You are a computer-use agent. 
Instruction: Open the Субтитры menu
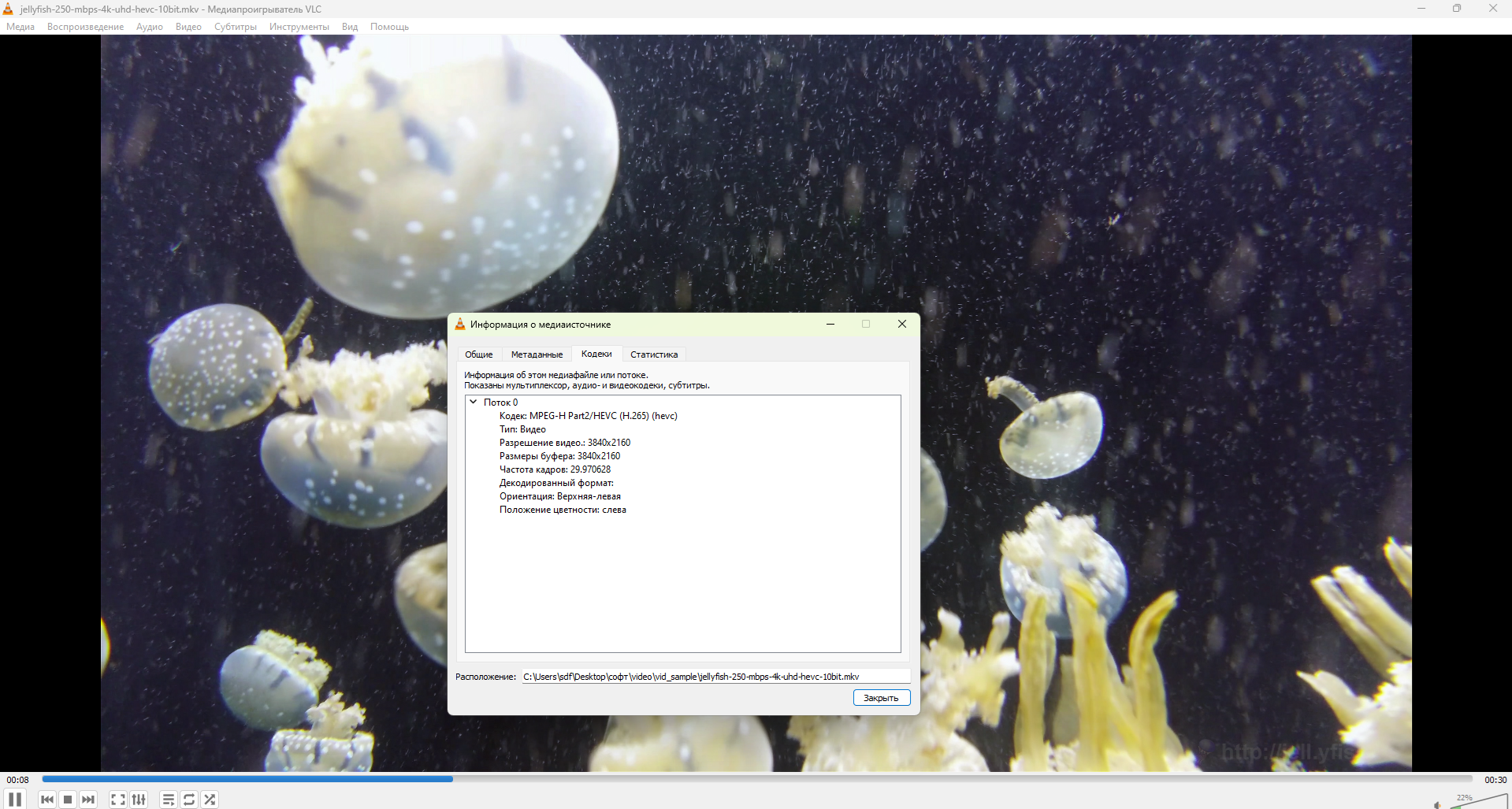pyautogui.click(x=236, y=27)
